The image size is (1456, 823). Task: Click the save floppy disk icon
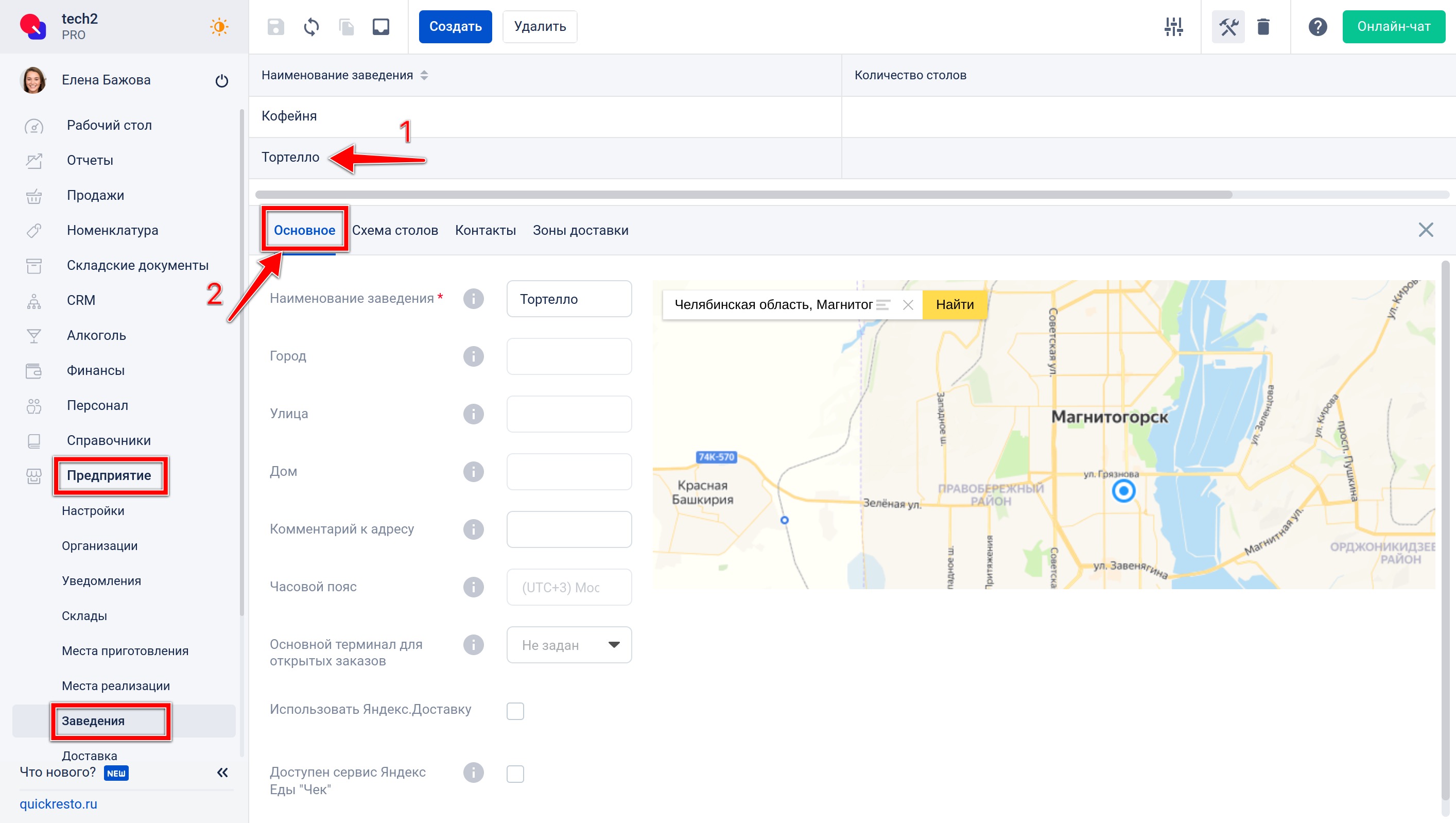coord(275,27)
